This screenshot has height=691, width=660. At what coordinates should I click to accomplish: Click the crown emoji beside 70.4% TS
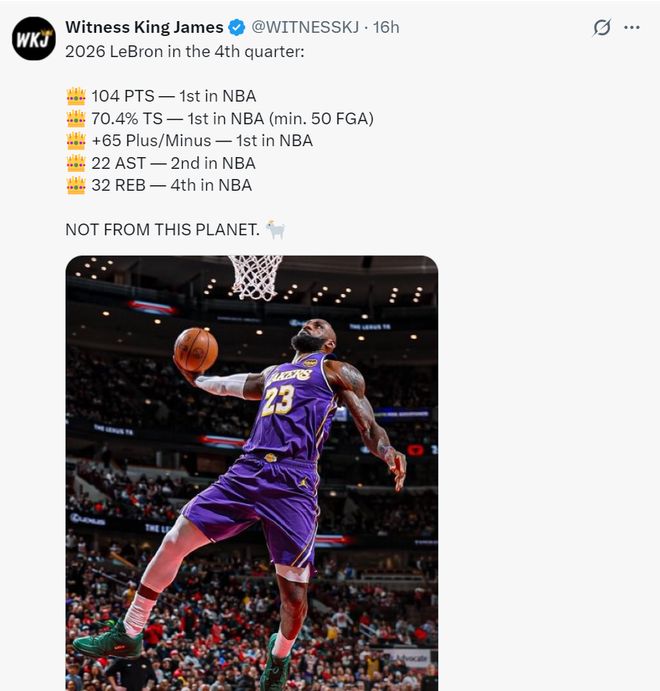(x=76, y=119)
